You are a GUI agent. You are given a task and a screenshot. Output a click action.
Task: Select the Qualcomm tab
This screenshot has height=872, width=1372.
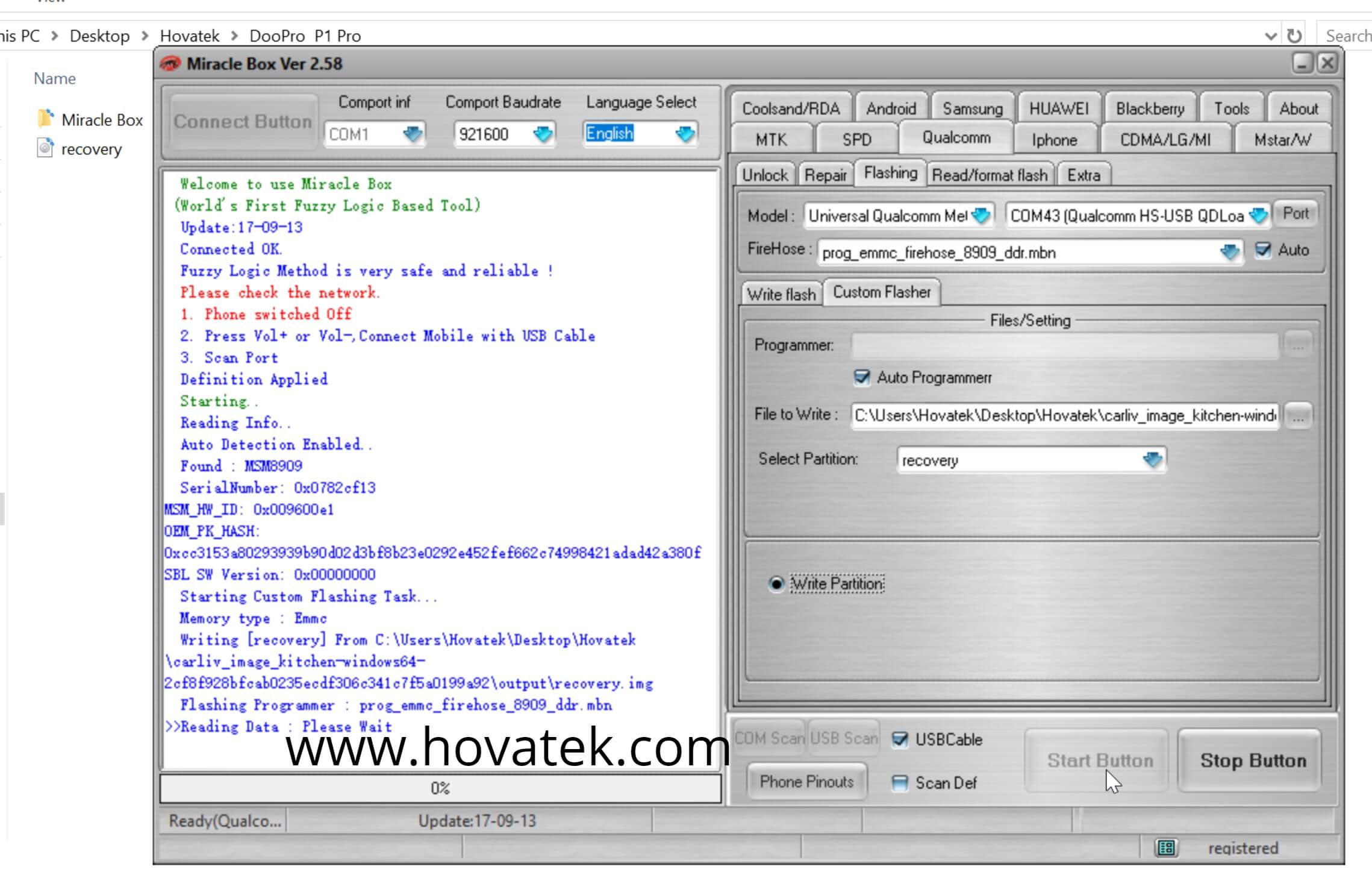pos(956,137)
